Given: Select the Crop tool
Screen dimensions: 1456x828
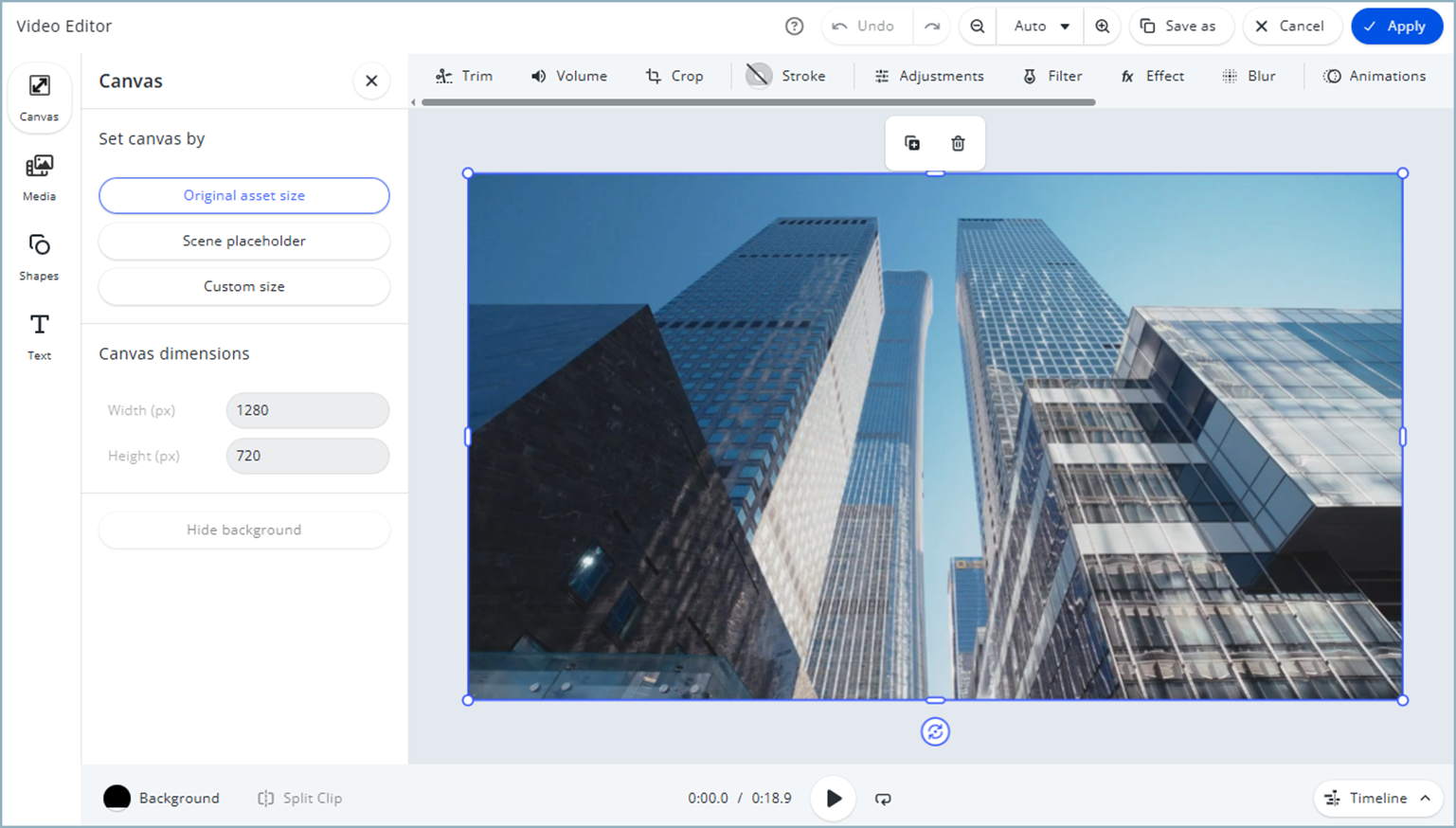Looking at the screenshot, I should (x=675, y=76).
